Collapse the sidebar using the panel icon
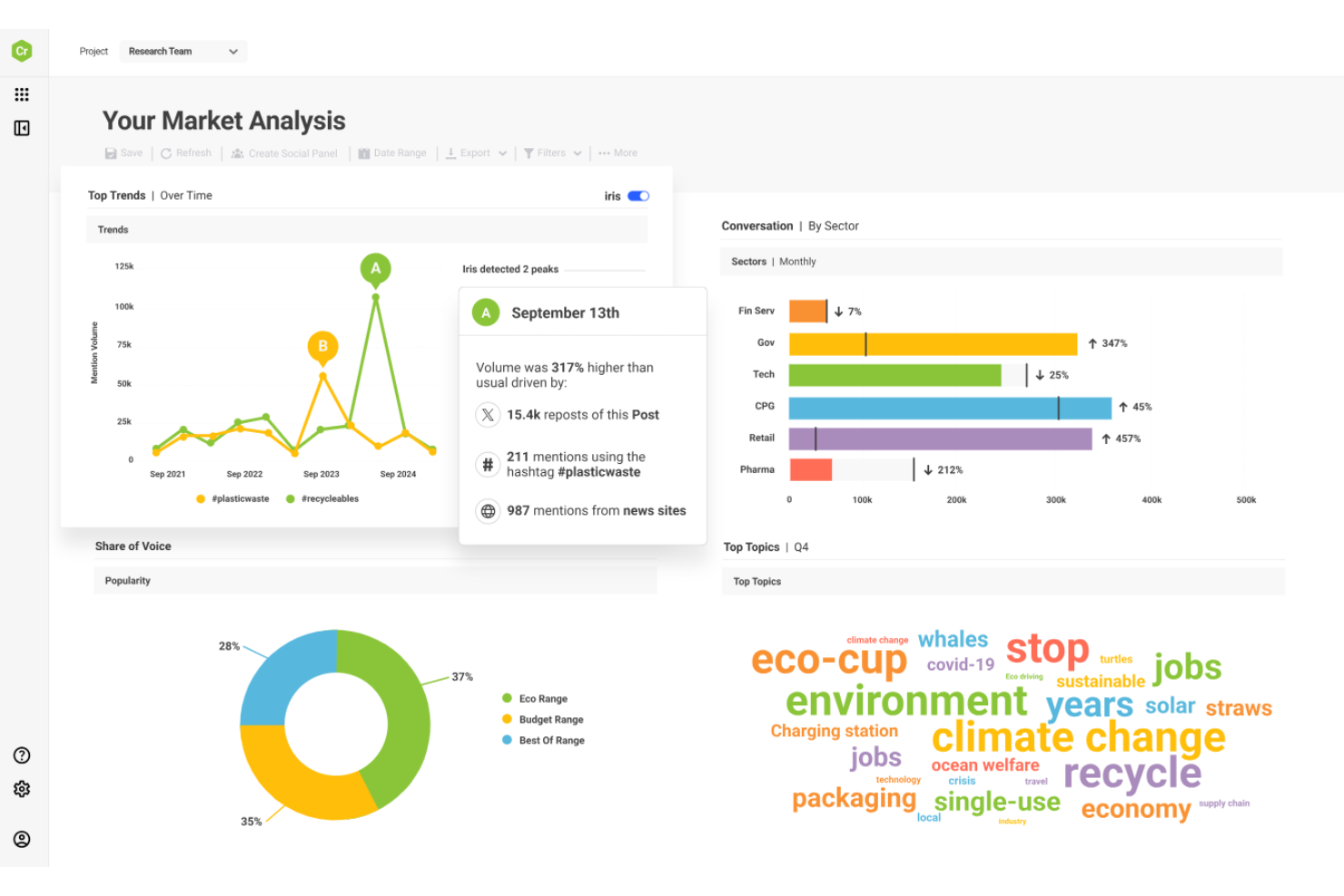1344x896 pixels. [22, 128]
